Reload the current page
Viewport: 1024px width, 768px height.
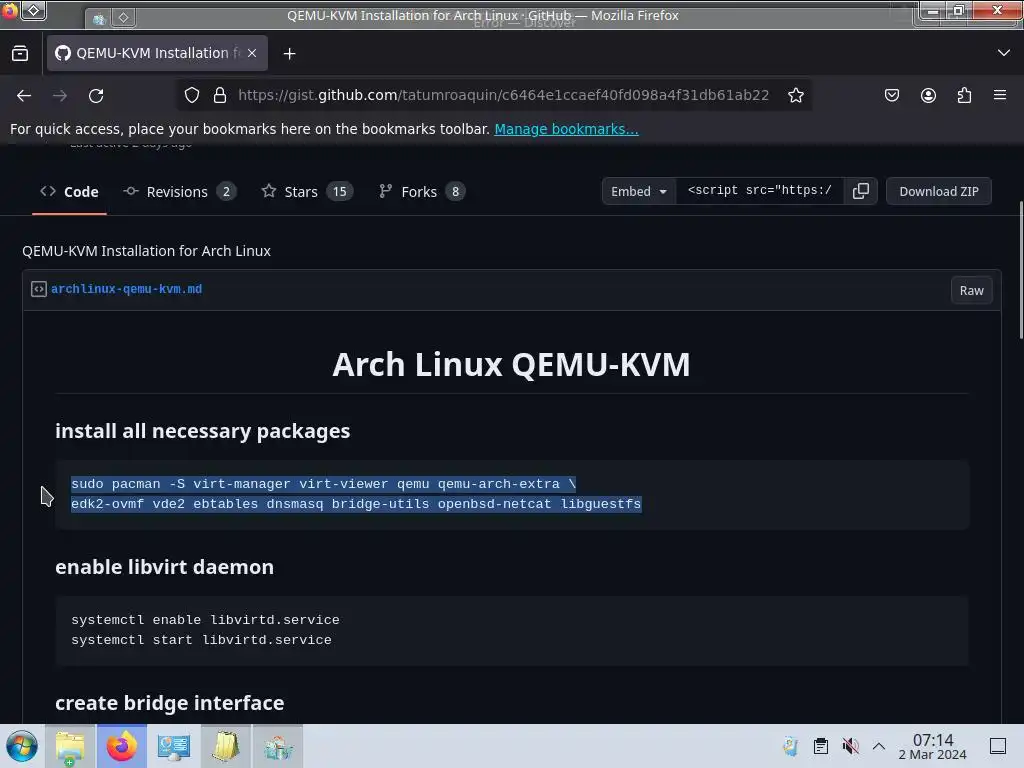click(x=96, y=95)
